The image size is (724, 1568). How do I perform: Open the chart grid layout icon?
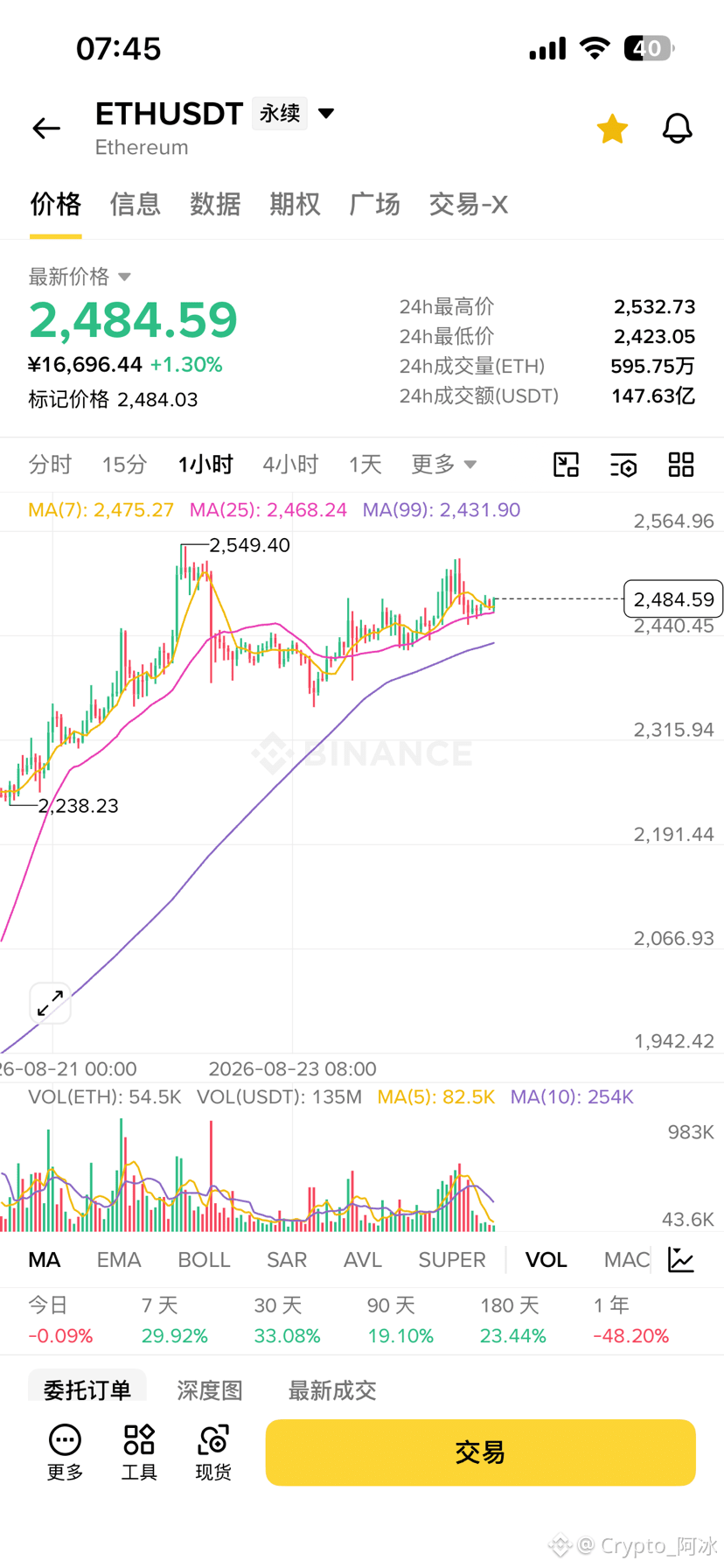pos(681,465)
